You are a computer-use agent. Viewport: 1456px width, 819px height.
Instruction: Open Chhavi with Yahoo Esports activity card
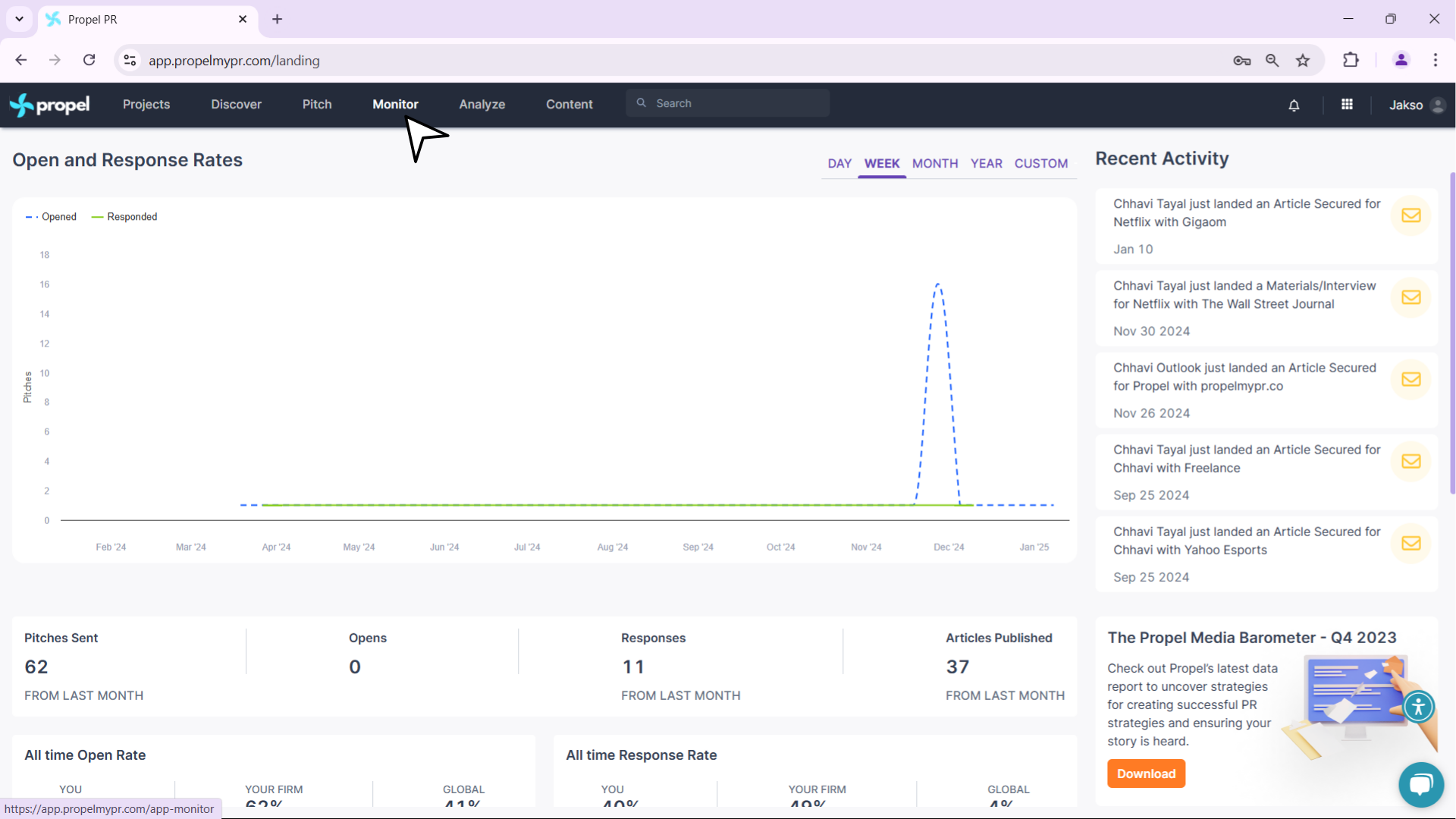coord(1266,554)
